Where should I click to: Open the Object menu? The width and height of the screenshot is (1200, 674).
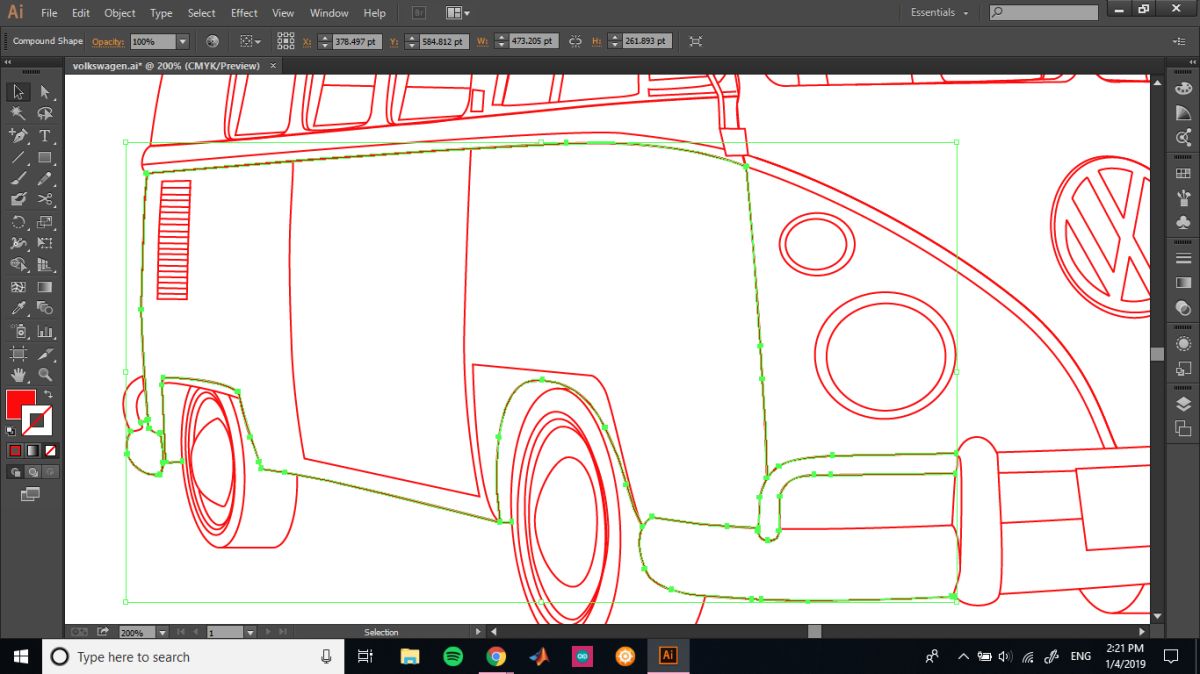pos(120,13)
